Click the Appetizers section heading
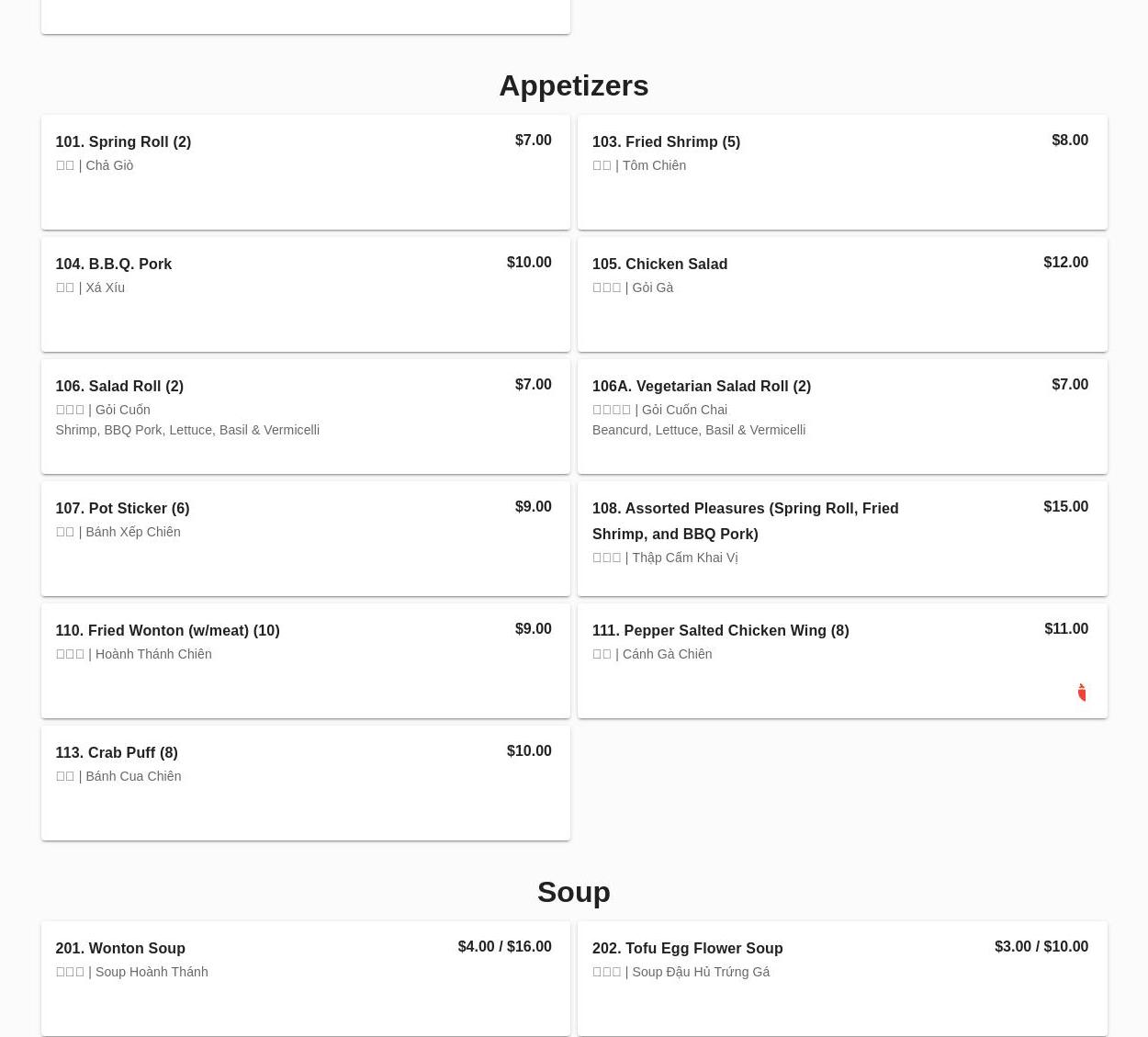The height and width of the screenshot is (1037, 1148). [x=573, y=85]
